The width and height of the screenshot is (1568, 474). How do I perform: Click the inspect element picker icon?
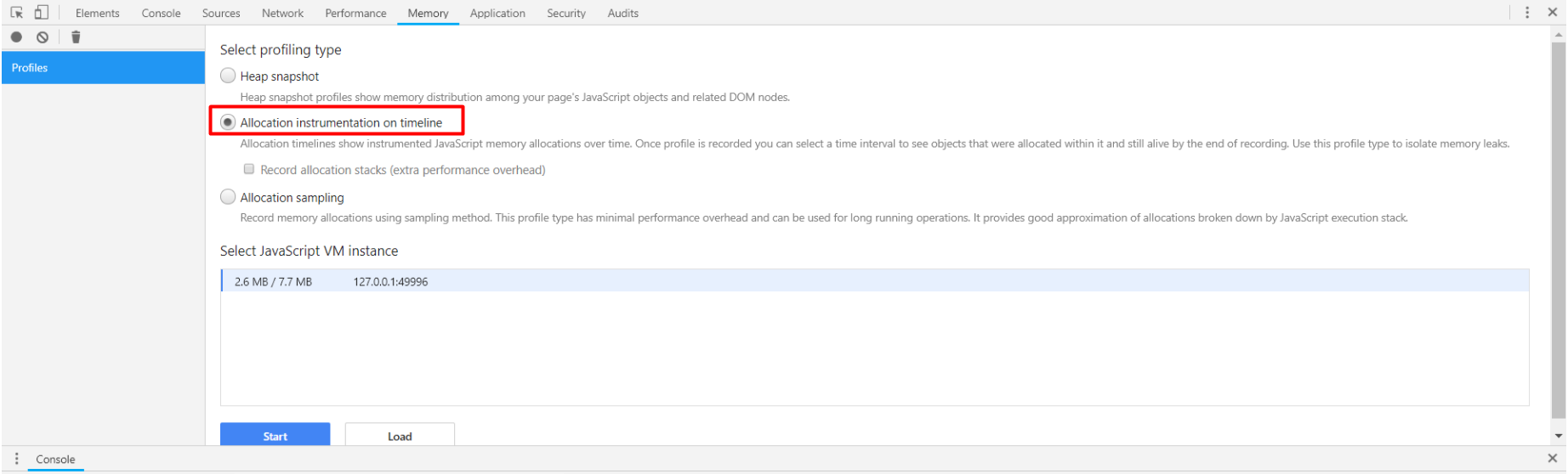[17, 13]
